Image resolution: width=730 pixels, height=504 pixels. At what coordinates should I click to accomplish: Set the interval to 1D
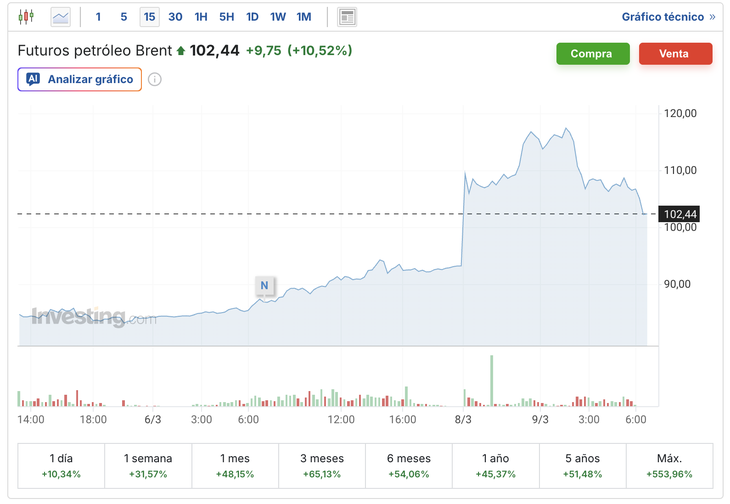pyautogui.click(x=252, y=17)
